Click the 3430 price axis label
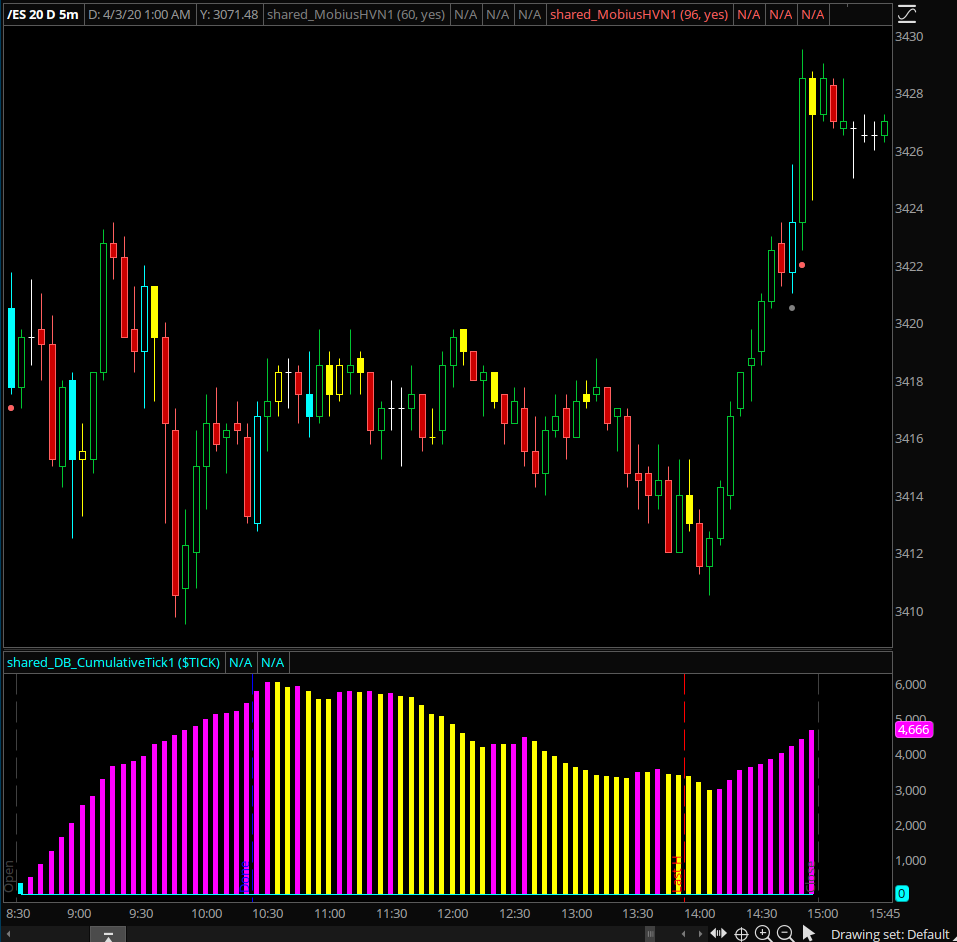957x942 pixels. 909,37
